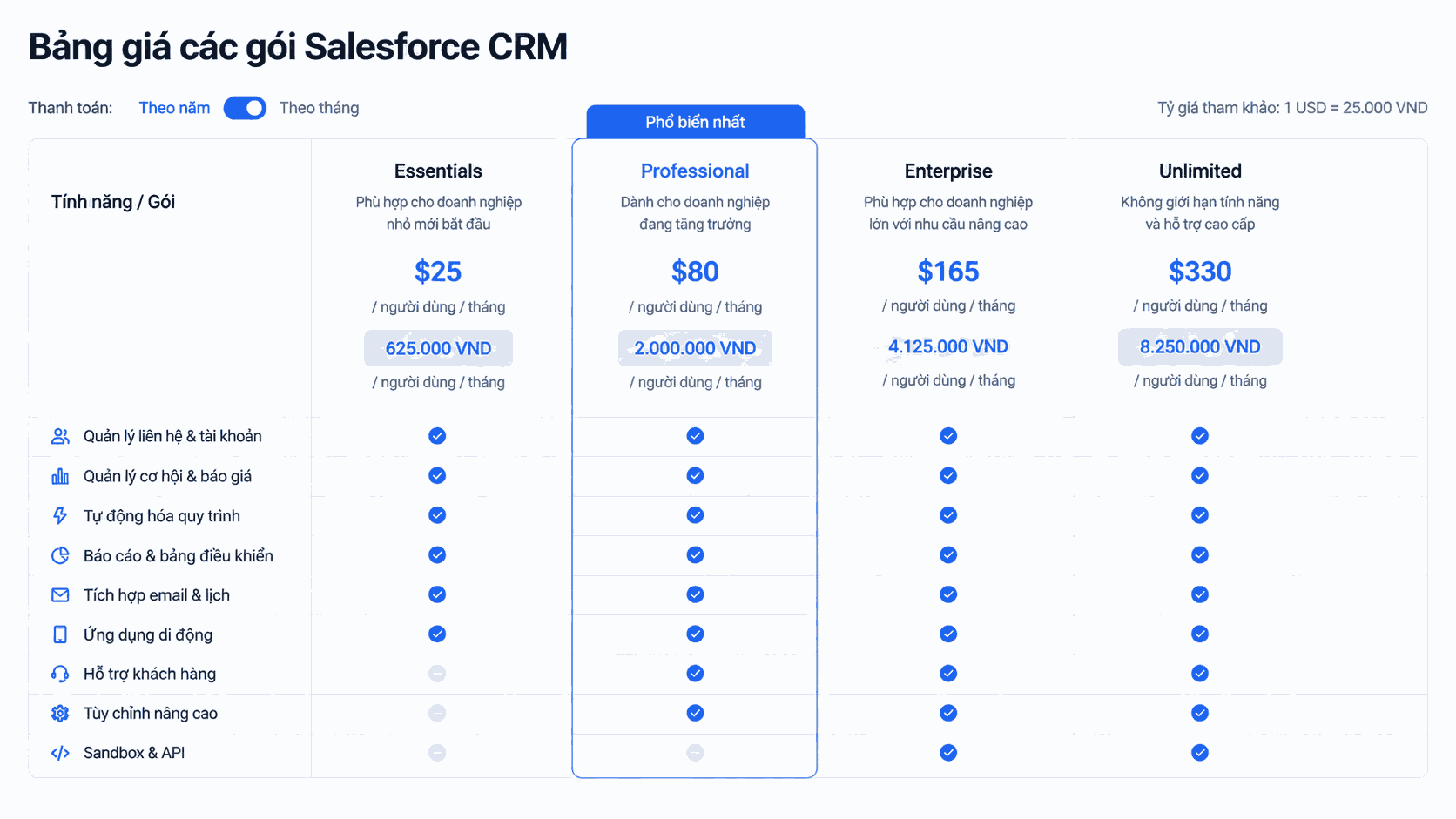Click the lightning bolt icon for Tự động hóa
The height and width of the screenshot is (819, 1456).
(x=60, y=515)
